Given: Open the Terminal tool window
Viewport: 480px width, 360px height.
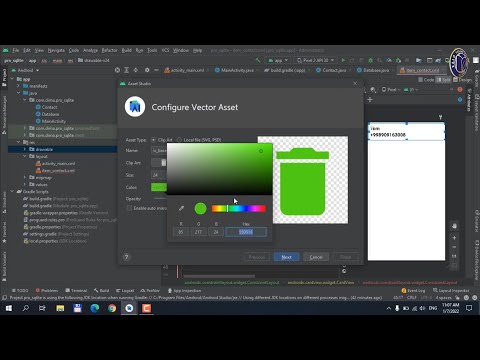Looking at the screenshot, I should tap(76, 290).
